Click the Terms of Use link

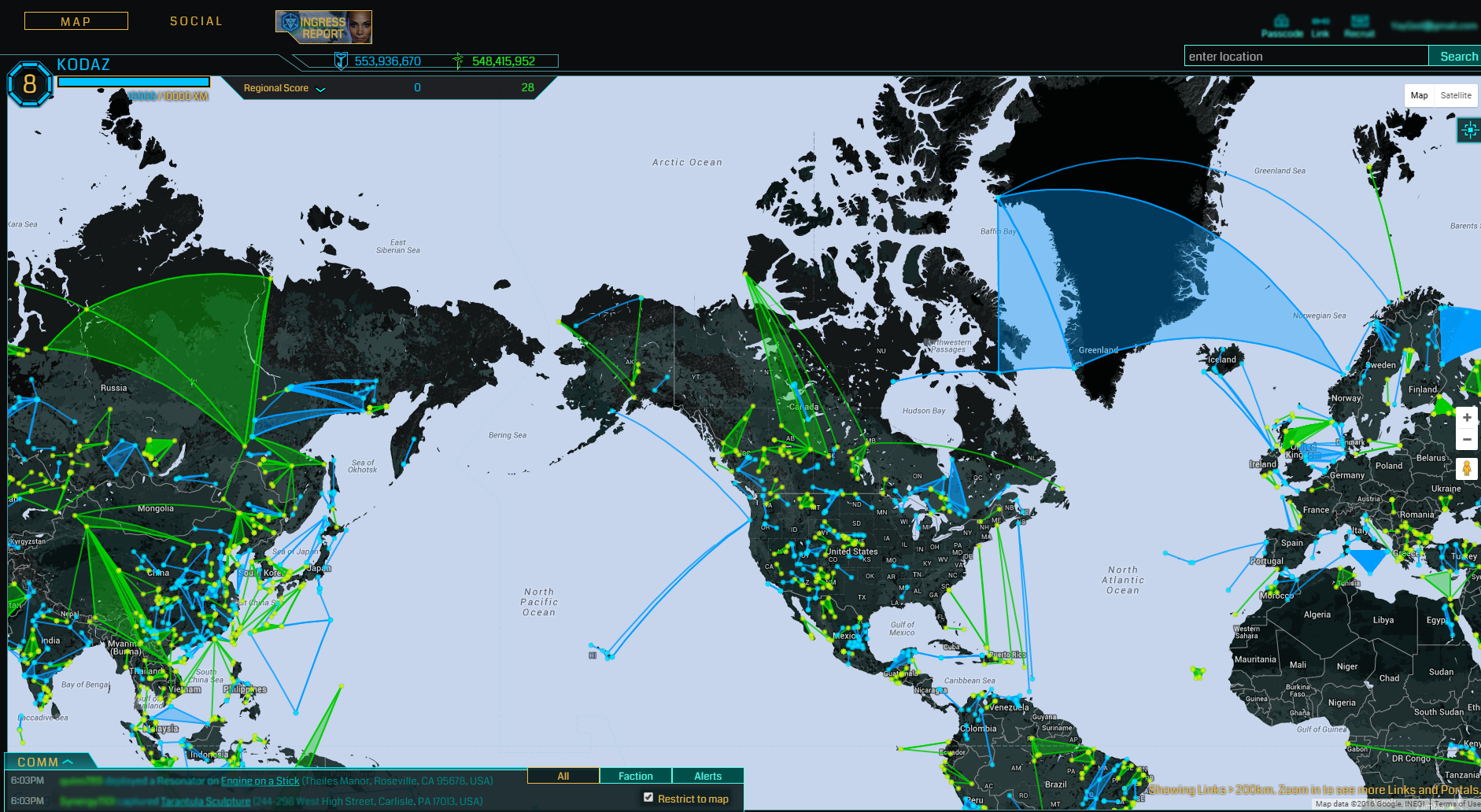(1456, 804)
